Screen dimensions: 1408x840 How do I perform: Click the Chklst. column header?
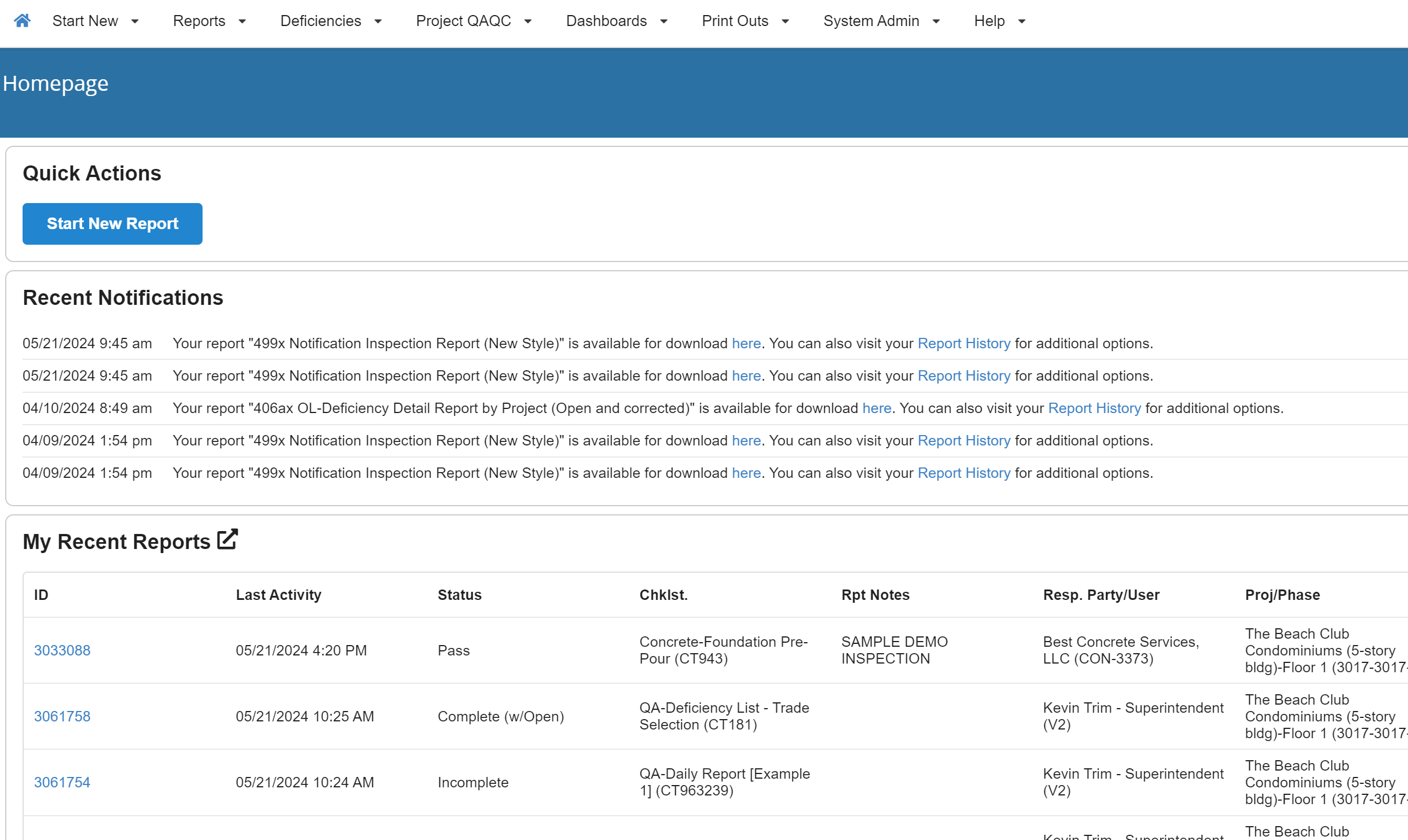click(x=663, y=595)
